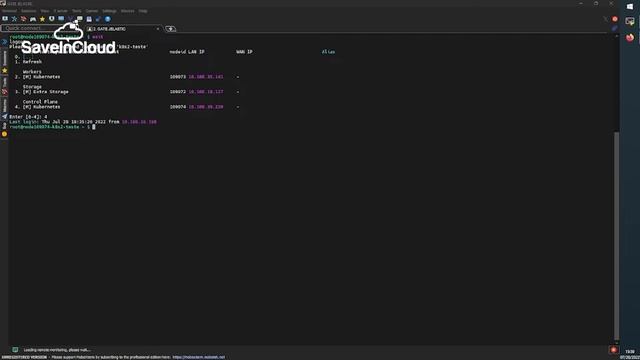Screen dimensions: 640x360
Task: Click the 'Workers' heading text
Action: pos(32,72)
